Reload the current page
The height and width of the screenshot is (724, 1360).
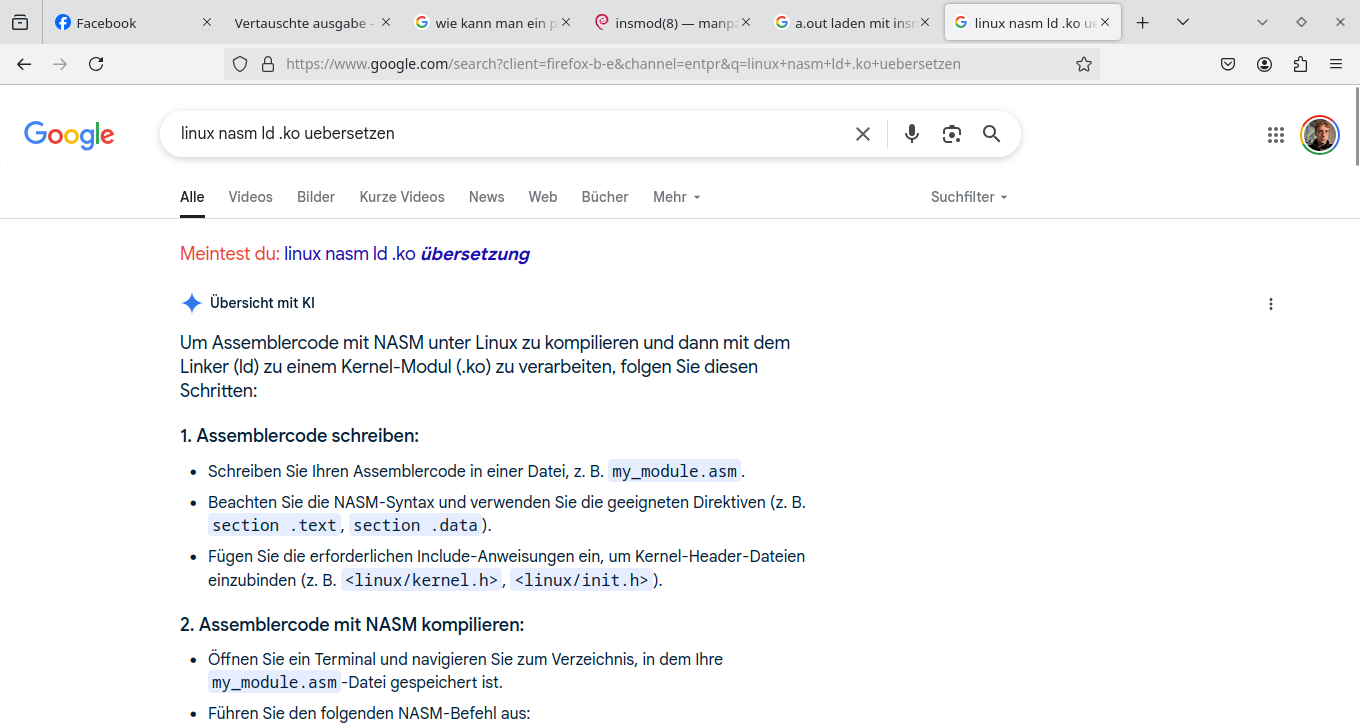pyautogui.click(x=96, y=63)
